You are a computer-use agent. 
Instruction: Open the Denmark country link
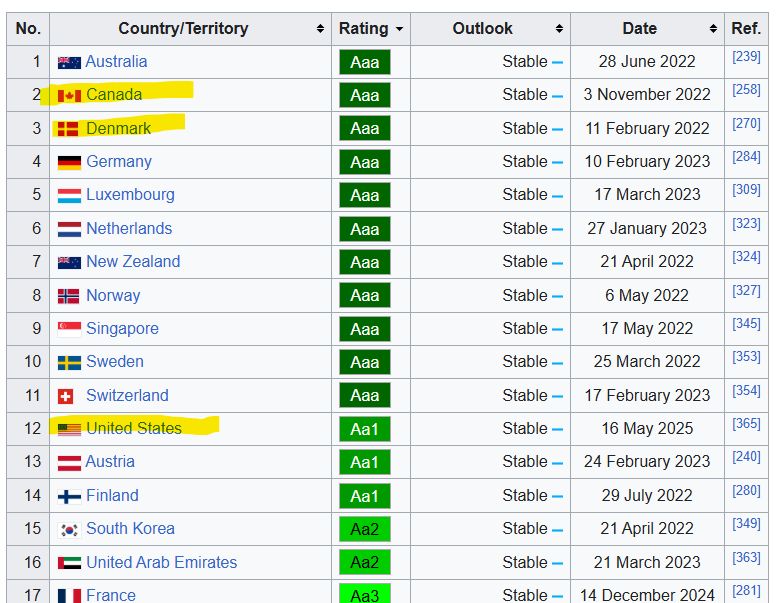119,128
